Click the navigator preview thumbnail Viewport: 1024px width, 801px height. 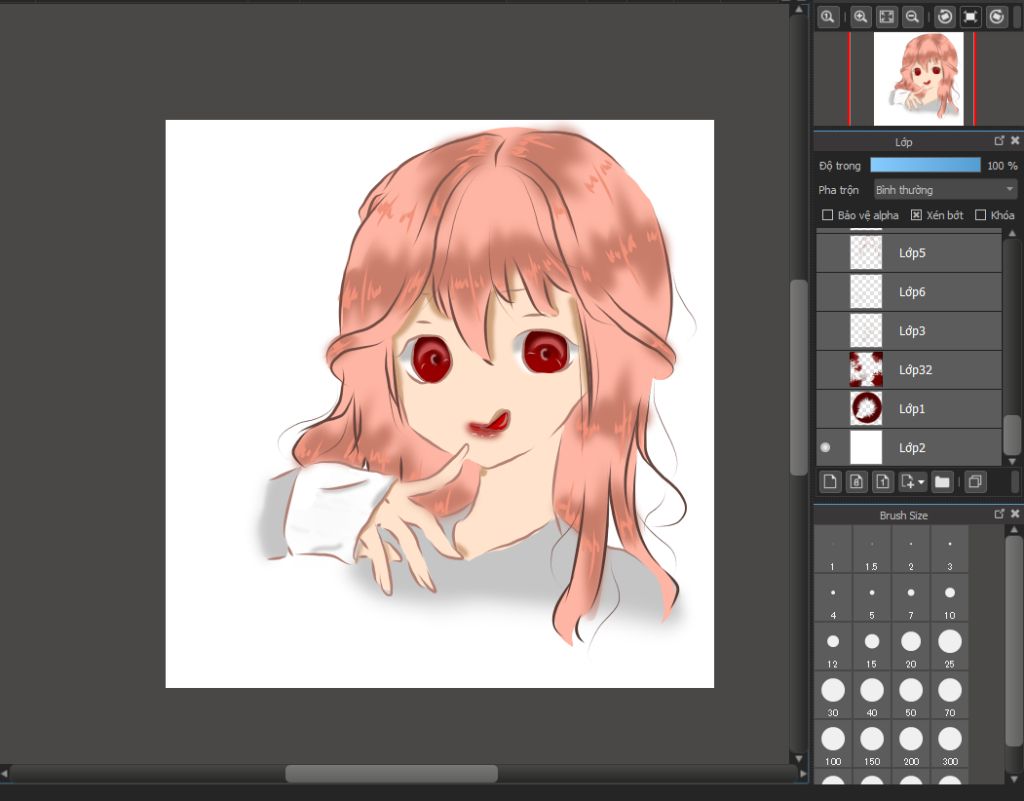tap(918, 78)
